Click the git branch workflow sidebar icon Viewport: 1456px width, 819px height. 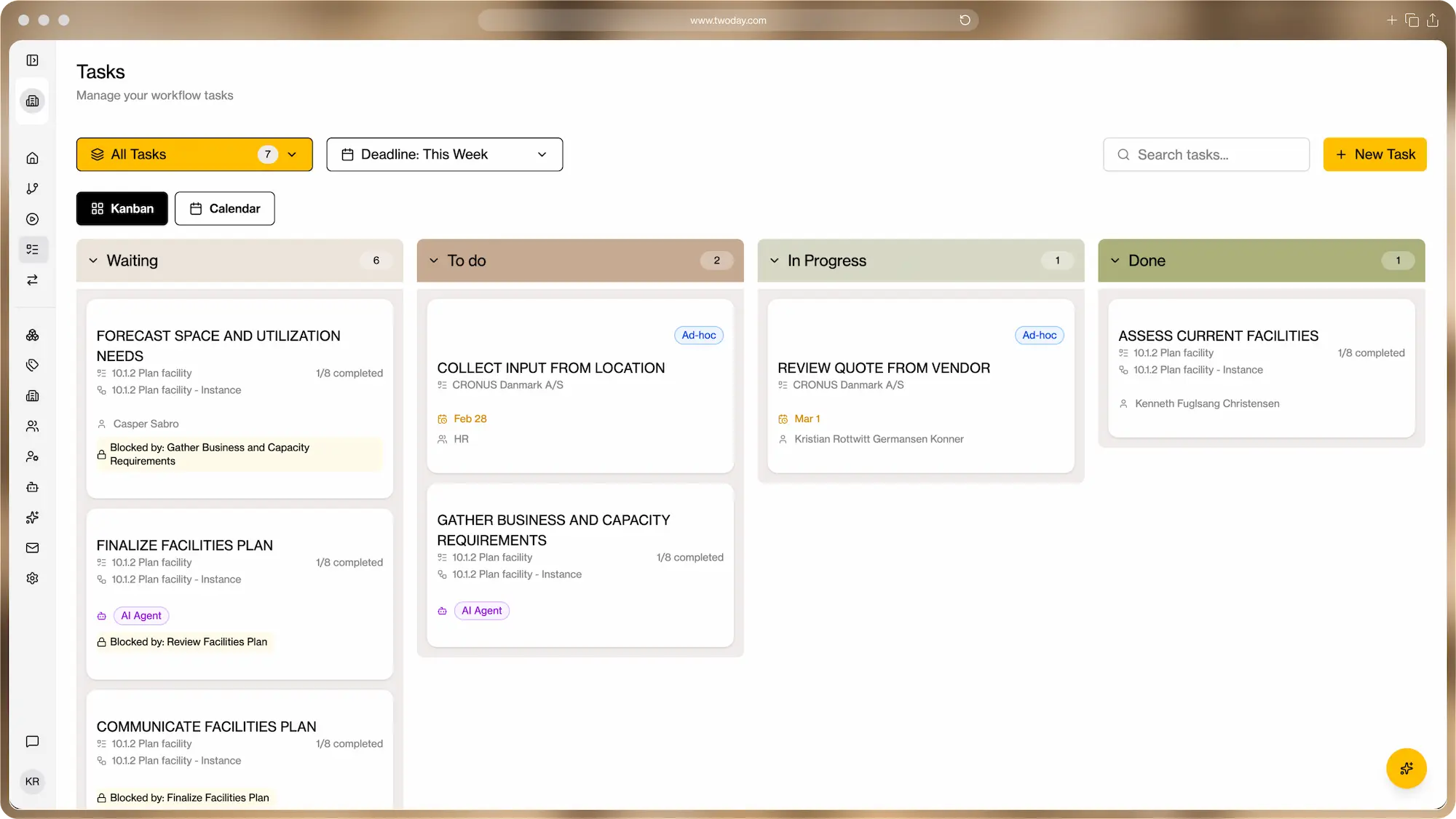coord(32,189)
